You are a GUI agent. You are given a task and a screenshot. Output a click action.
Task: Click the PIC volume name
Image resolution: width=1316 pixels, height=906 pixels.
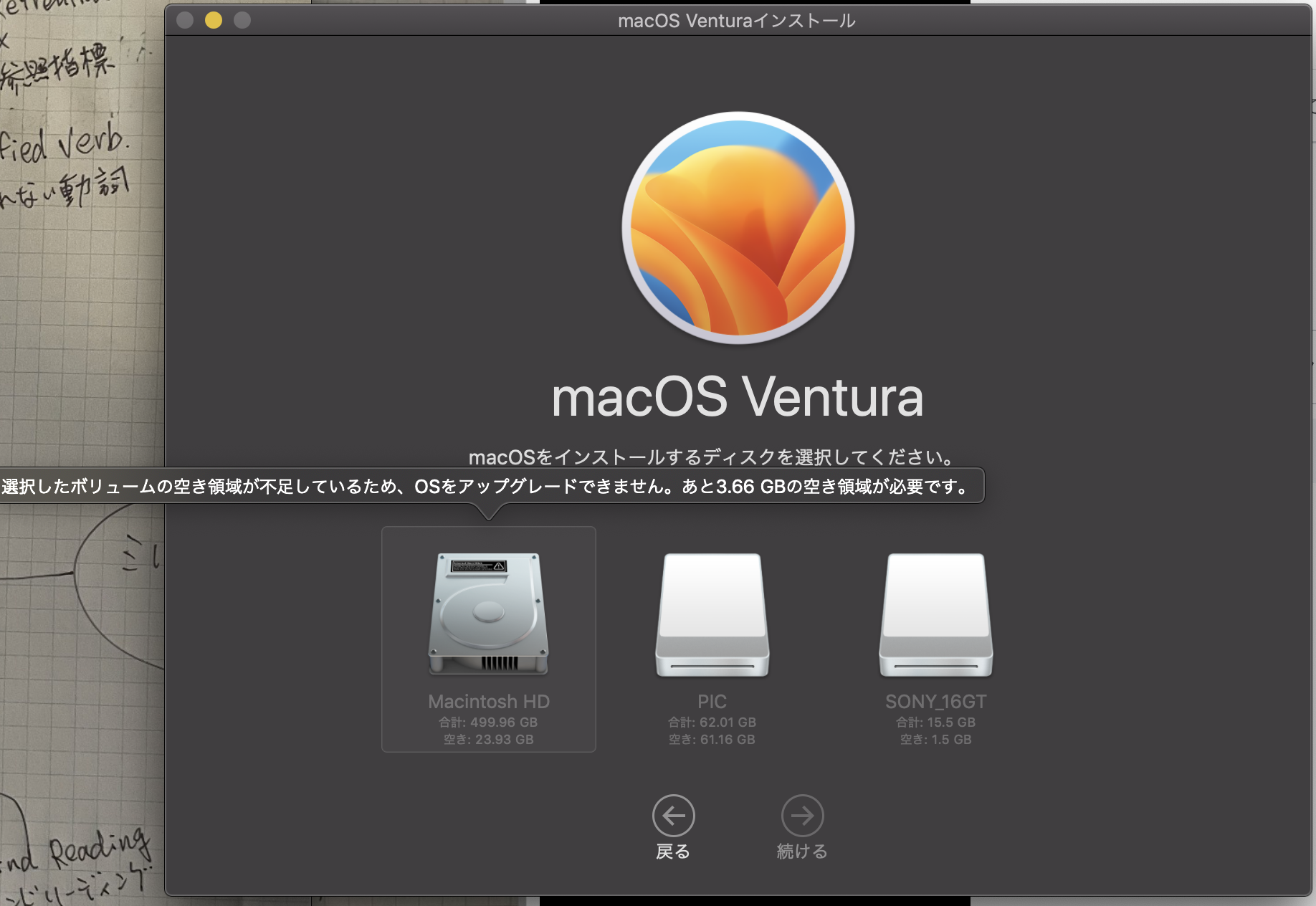[712, 701]
